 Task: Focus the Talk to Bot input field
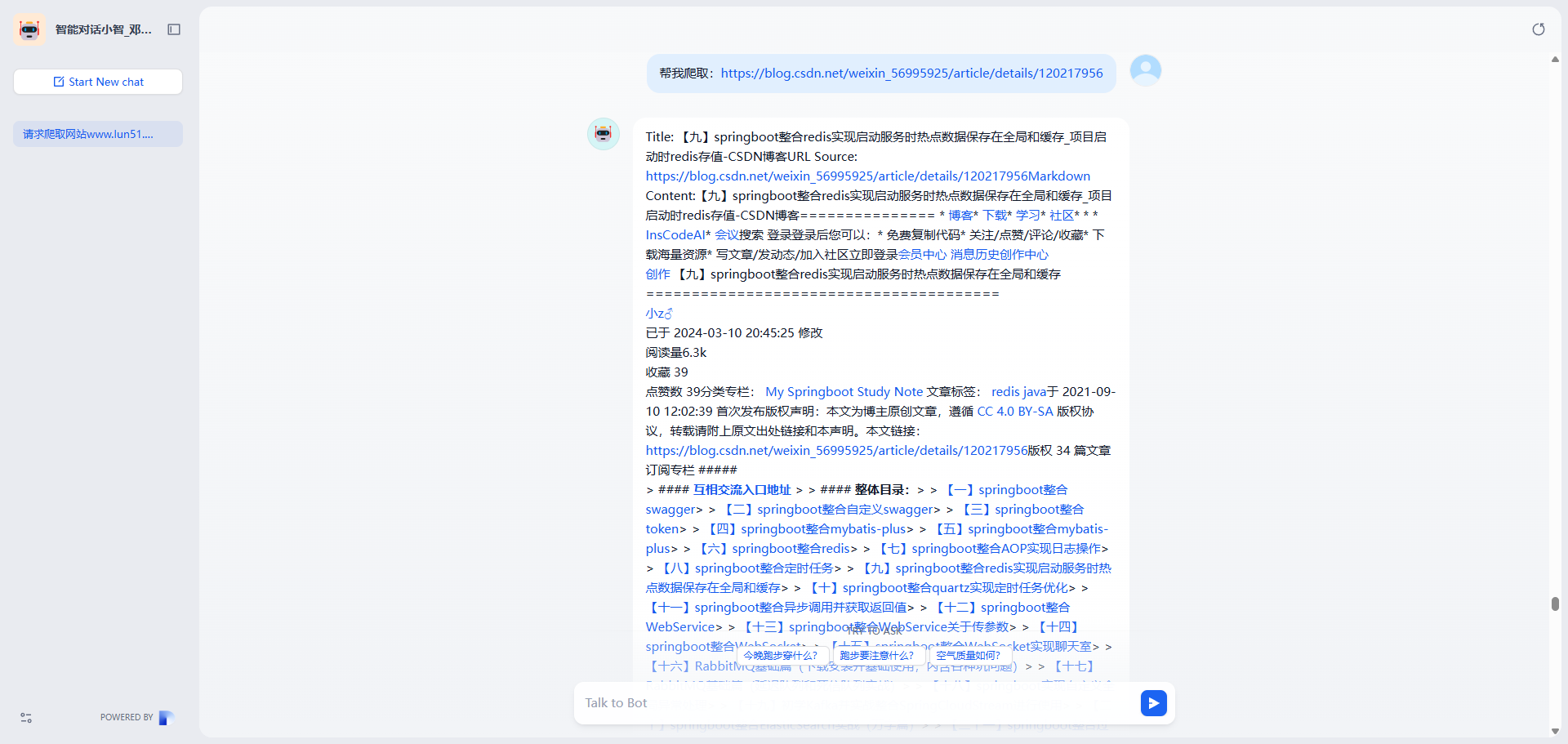(857, 703)
